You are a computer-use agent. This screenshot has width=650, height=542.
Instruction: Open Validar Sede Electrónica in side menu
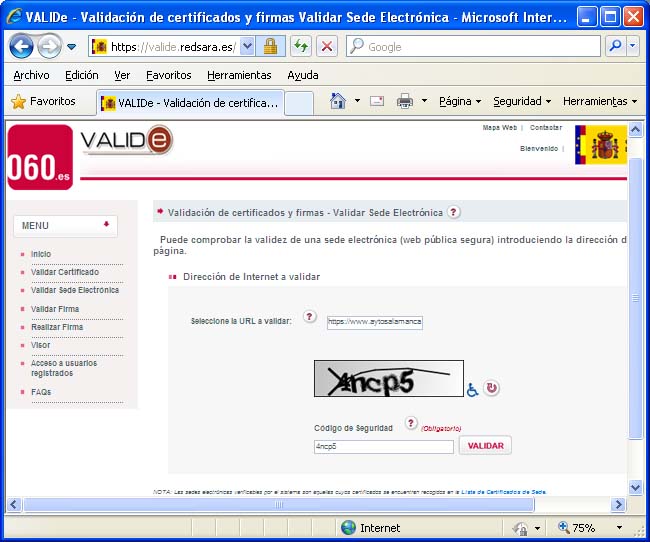(75, 290)
